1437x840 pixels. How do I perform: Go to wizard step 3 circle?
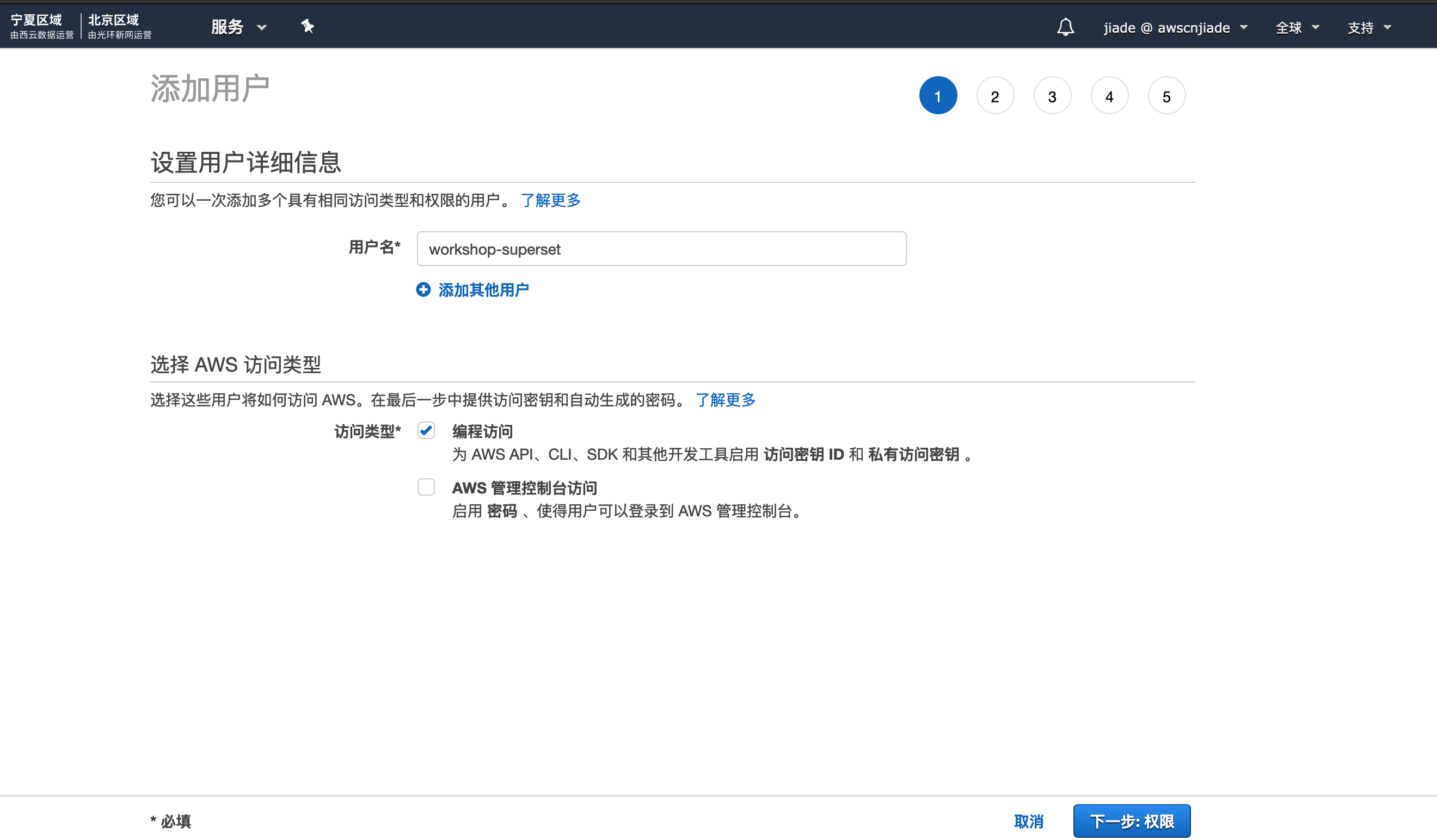1052,96
